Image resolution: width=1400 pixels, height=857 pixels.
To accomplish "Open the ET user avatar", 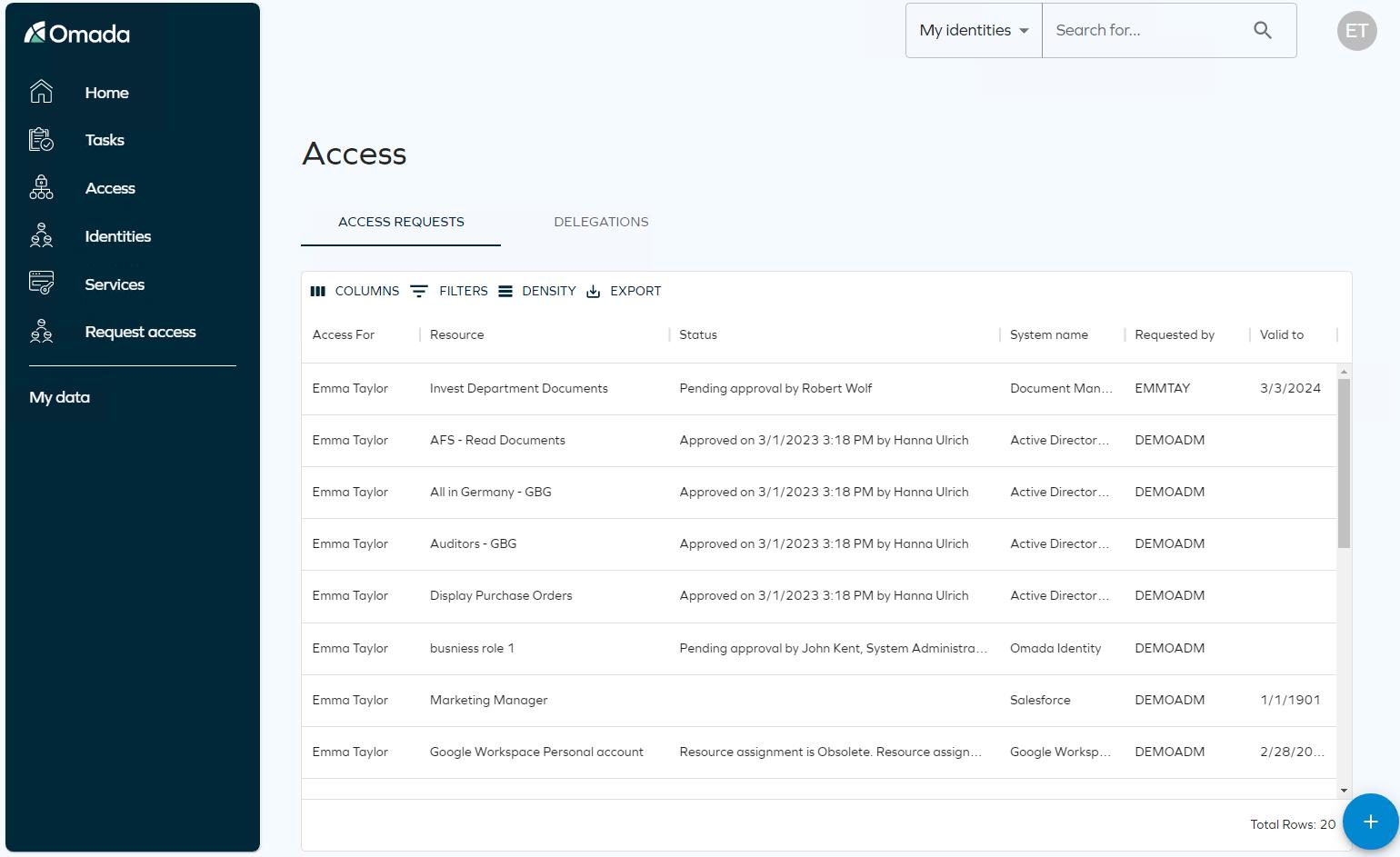I will [1356, 31].
